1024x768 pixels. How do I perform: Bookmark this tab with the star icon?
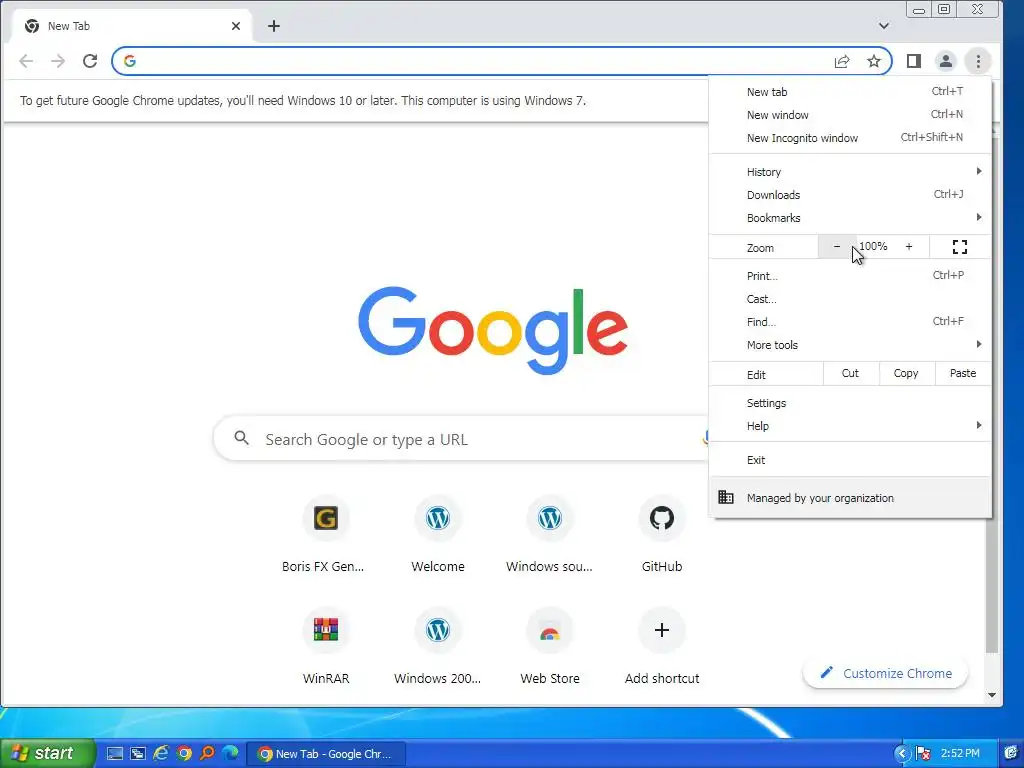tap(874, 61)
